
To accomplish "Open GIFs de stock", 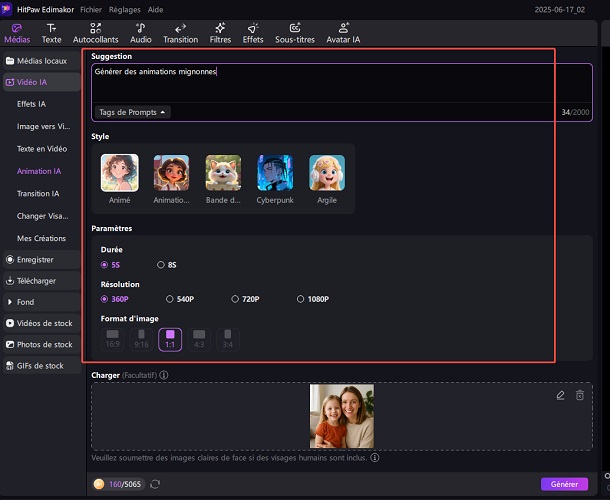I will (42, 366).
